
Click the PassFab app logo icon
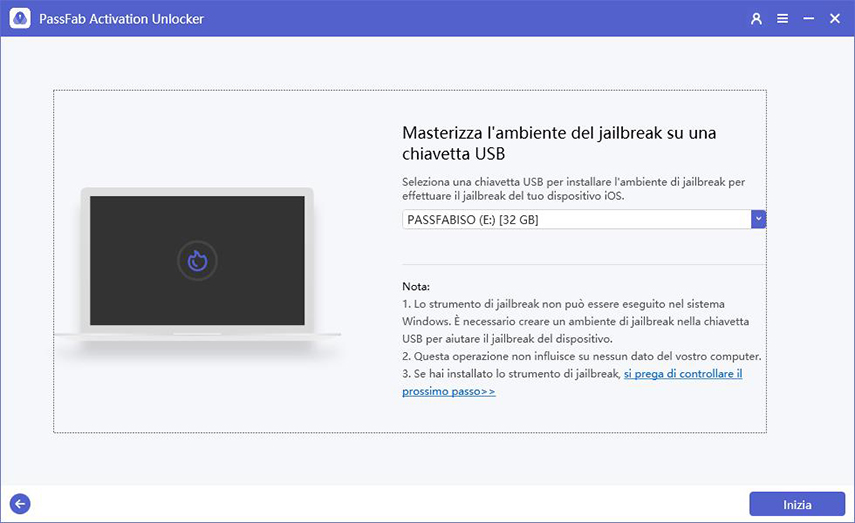(20, 19)
